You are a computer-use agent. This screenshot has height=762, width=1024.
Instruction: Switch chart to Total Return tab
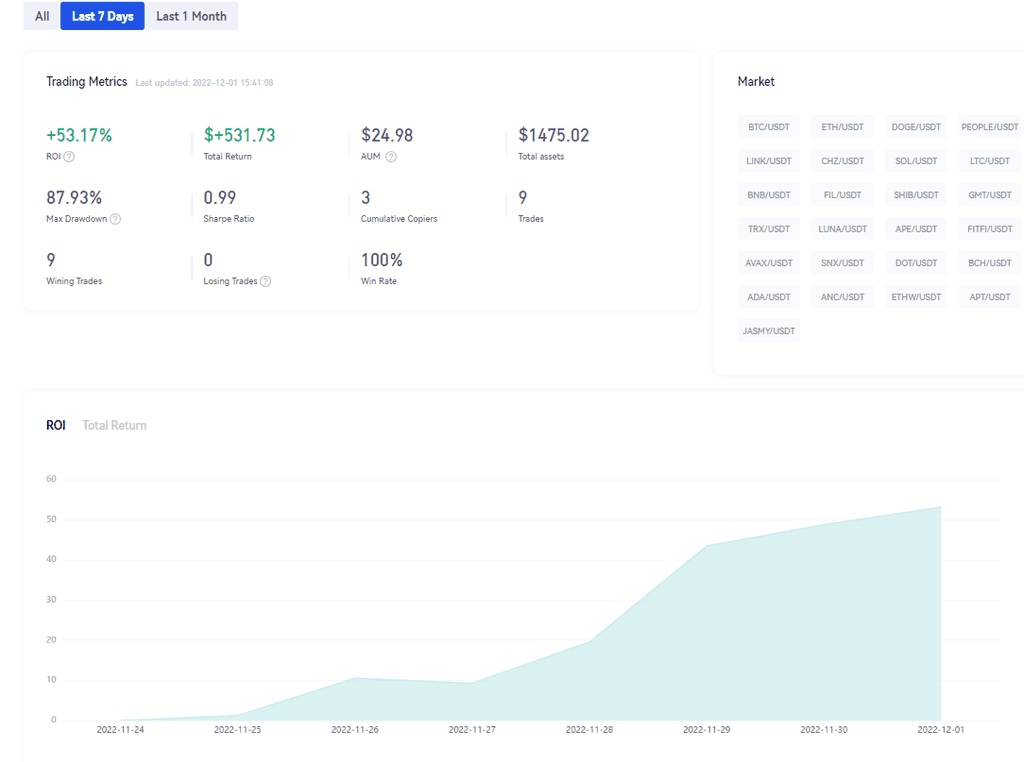(114, 425)
